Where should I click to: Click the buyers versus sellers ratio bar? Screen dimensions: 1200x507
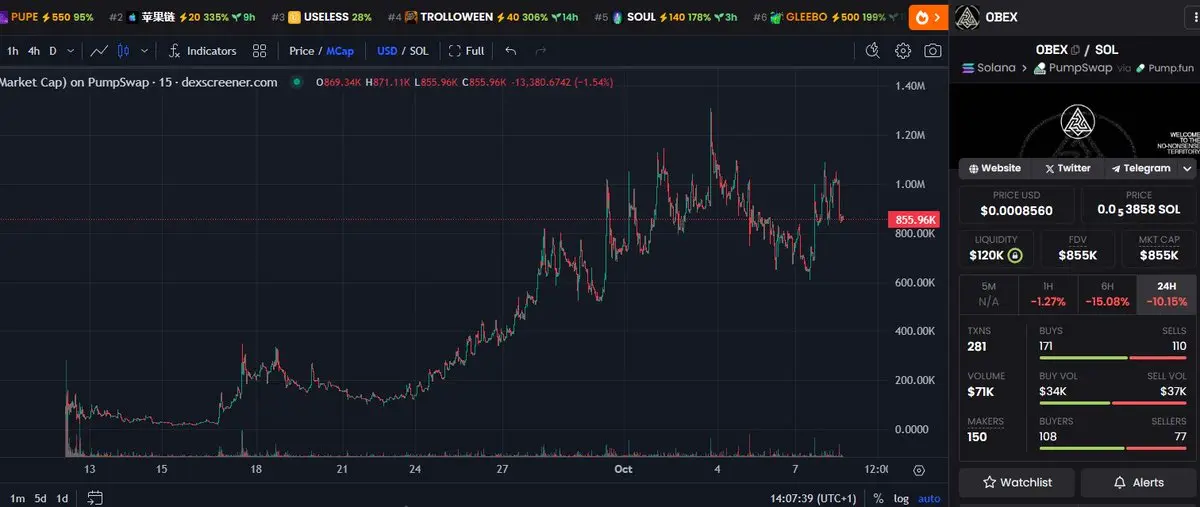1113,449
